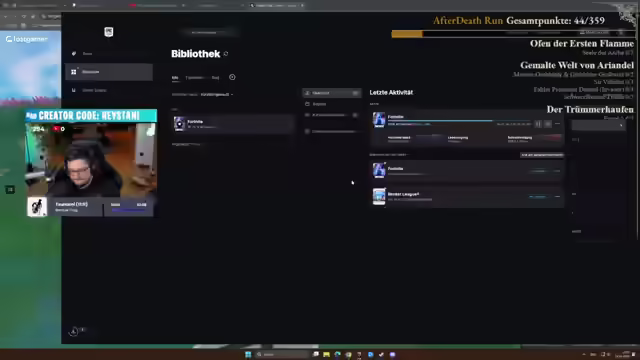640x360 pixels.
Task: Select the Fortnite entry in the library list
Action: (233, 124)
